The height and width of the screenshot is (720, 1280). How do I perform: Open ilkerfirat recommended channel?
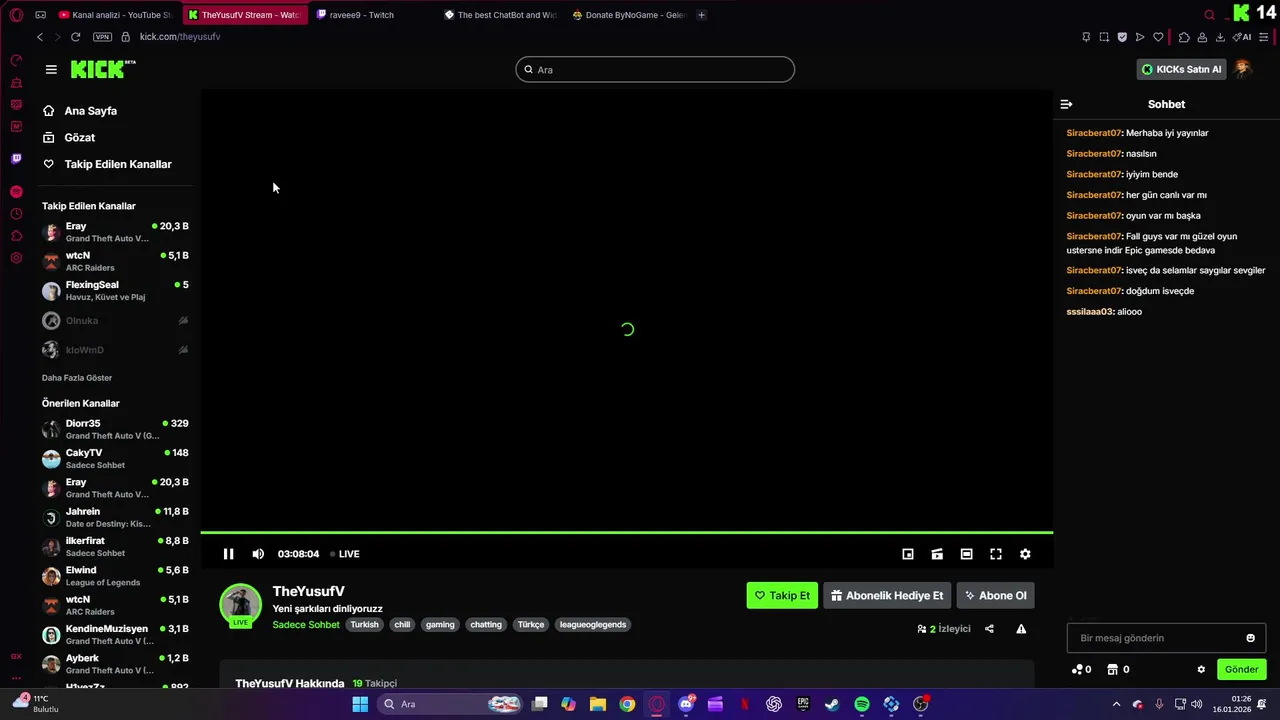115,547
